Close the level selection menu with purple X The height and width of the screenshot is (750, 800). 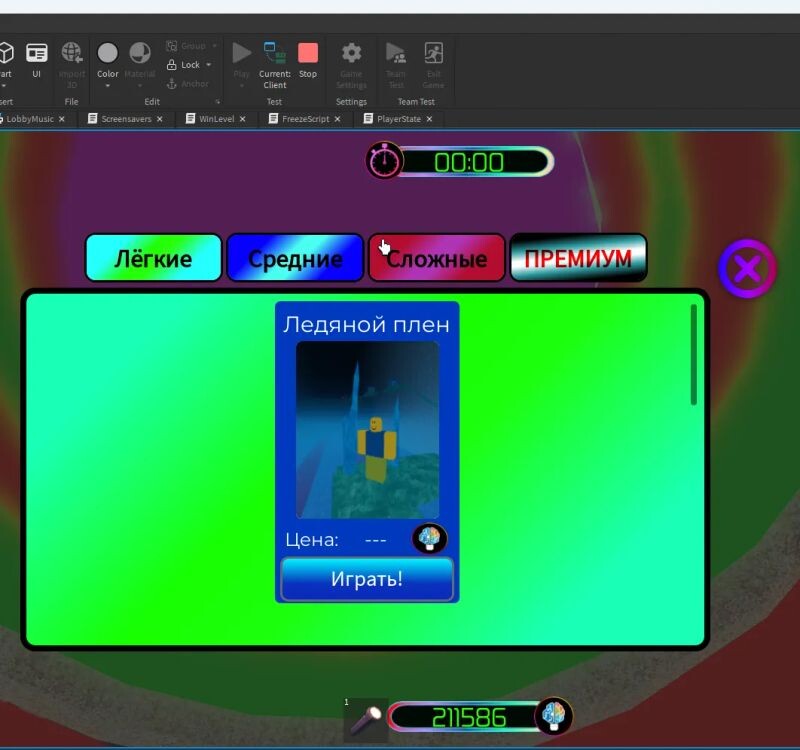tap(747, 269)
